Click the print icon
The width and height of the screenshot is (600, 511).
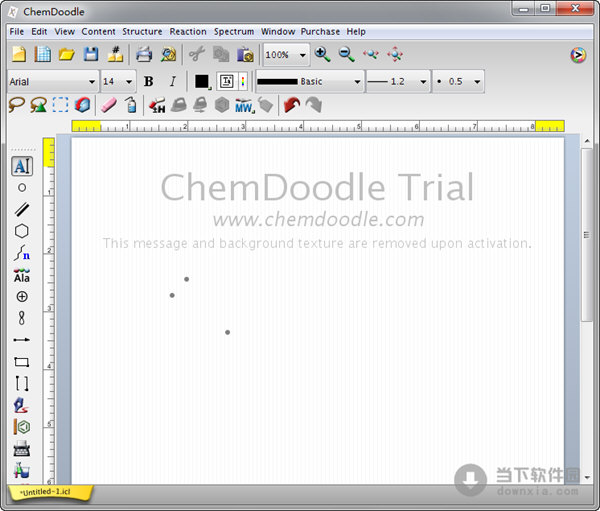(144, 55)
